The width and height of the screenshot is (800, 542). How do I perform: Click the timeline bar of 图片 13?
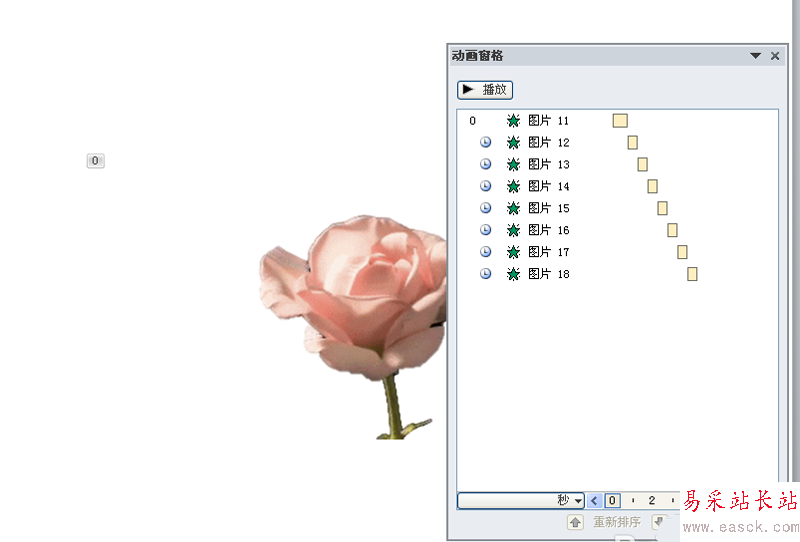(x=642, y=165)
